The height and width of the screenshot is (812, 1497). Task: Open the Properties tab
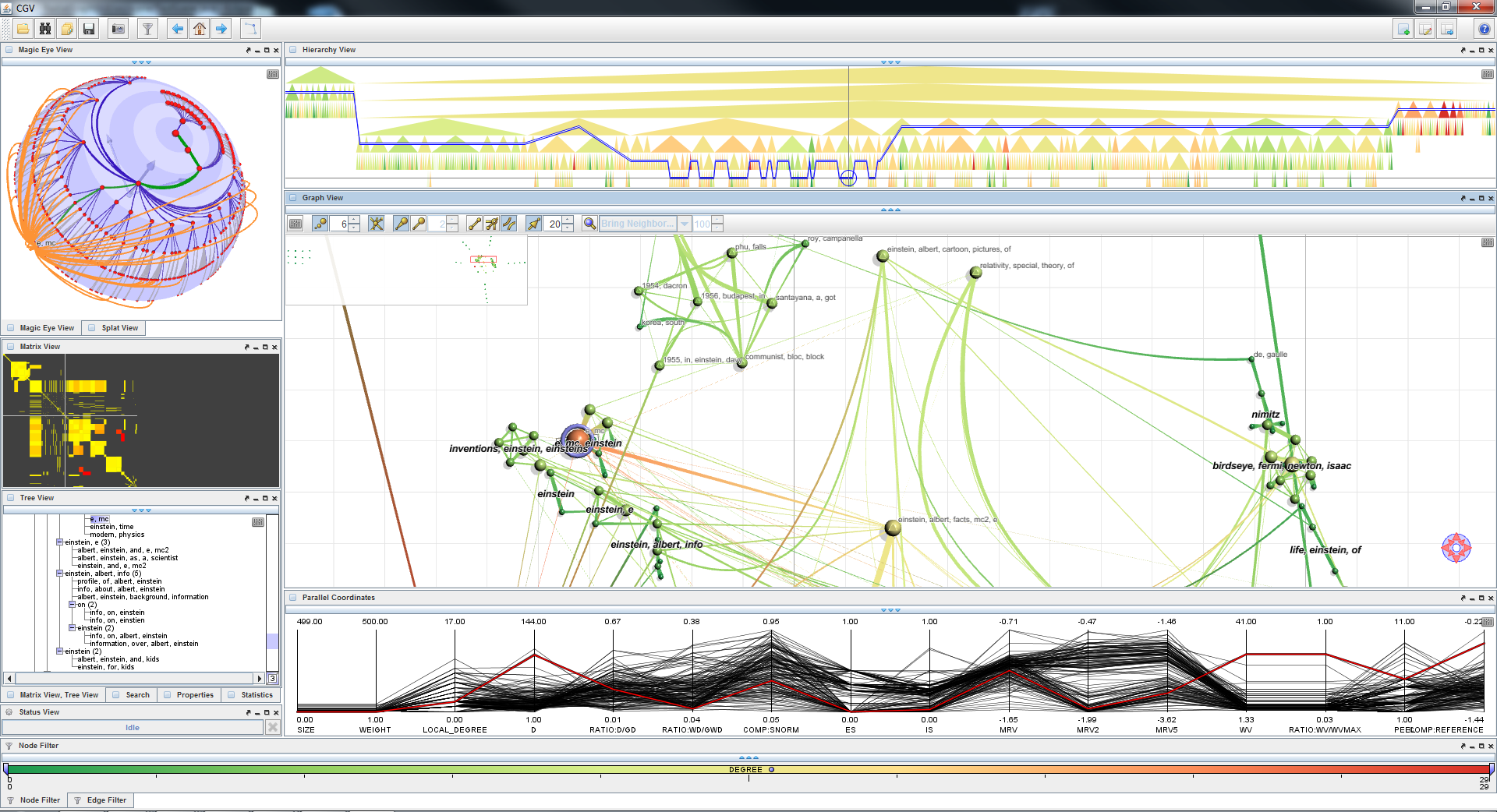click(189, 695)
